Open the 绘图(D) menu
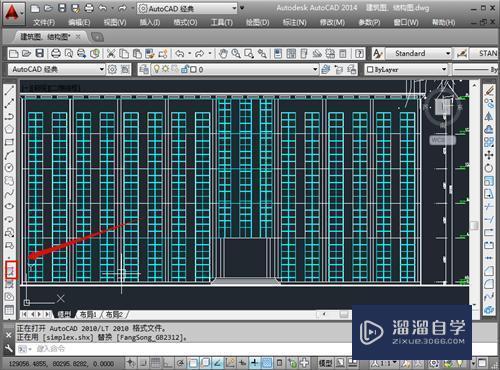 point(257,23)
